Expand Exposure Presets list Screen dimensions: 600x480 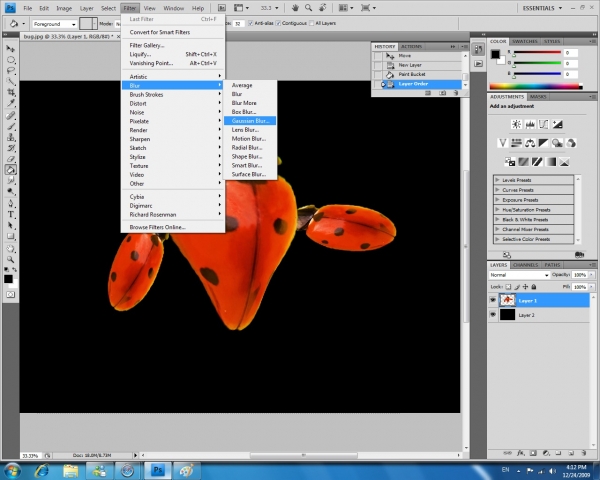click(x=497, y=199)
